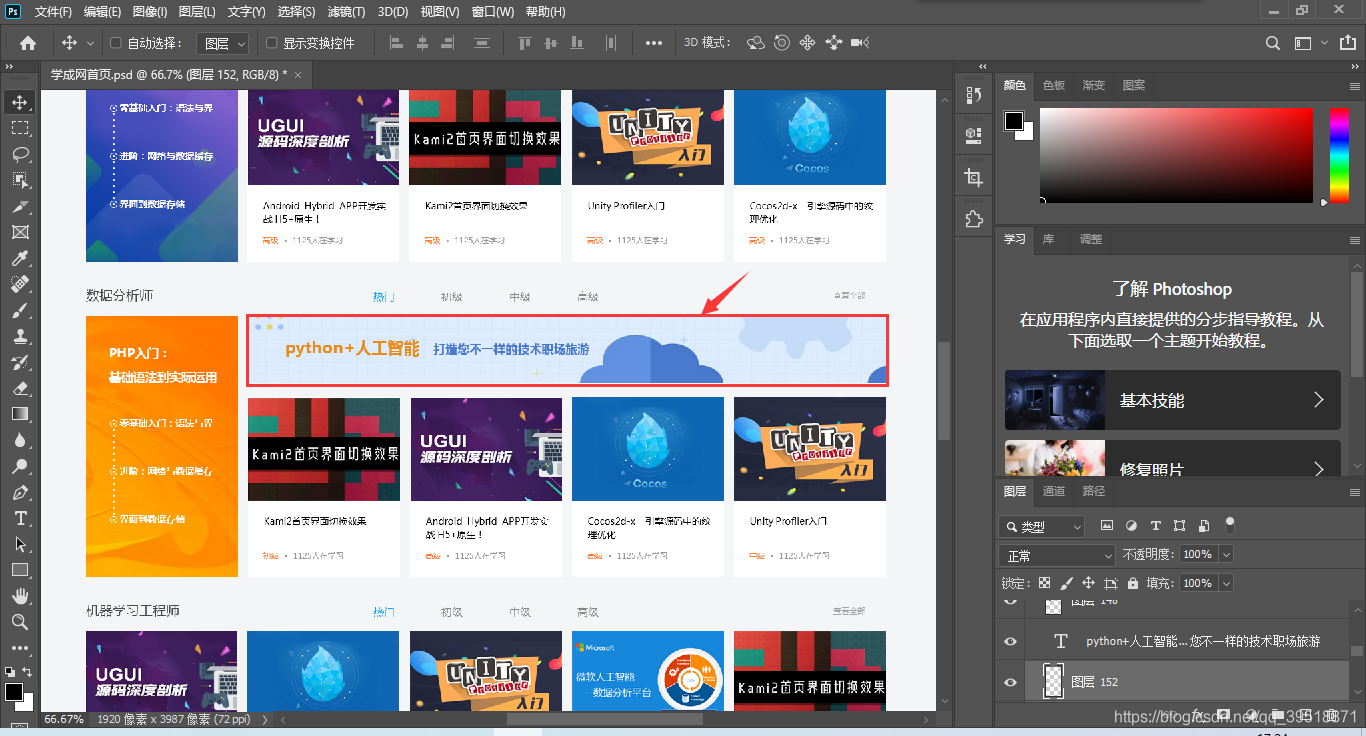The height and width of the screenshot is (736, 1366).
Task: Switch to the 调整 tab
Action: pyautogui.click(x=1091, y=240)
